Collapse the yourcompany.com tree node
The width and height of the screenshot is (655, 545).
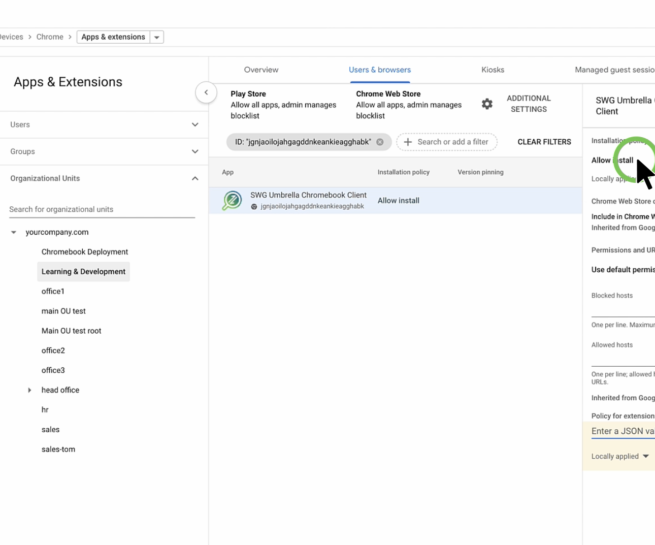pyautogui.click(x=14, y=233)
